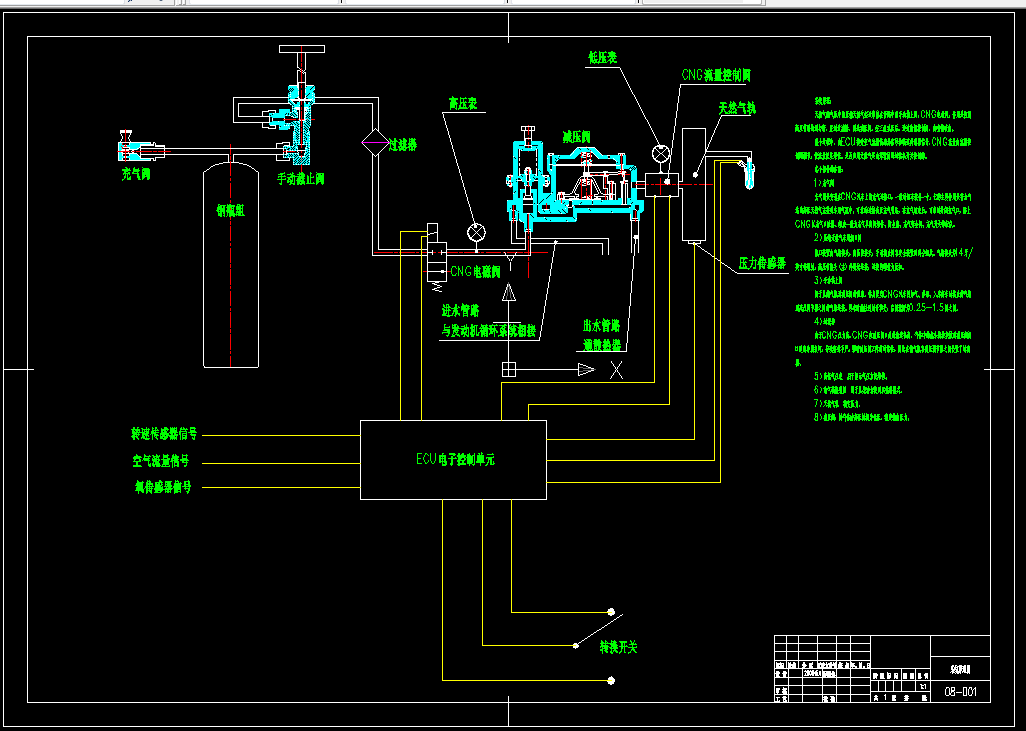
Task: Select the small crossed square block symbol
Action: coord(509,369)
